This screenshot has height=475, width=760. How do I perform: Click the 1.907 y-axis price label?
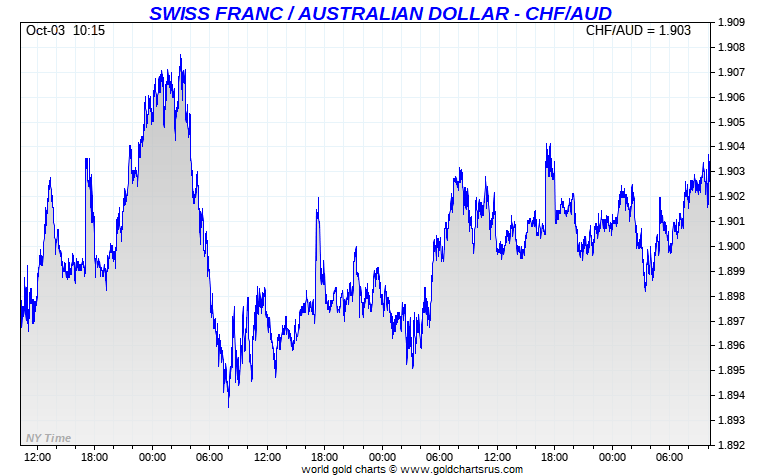[x=731, y=72]
